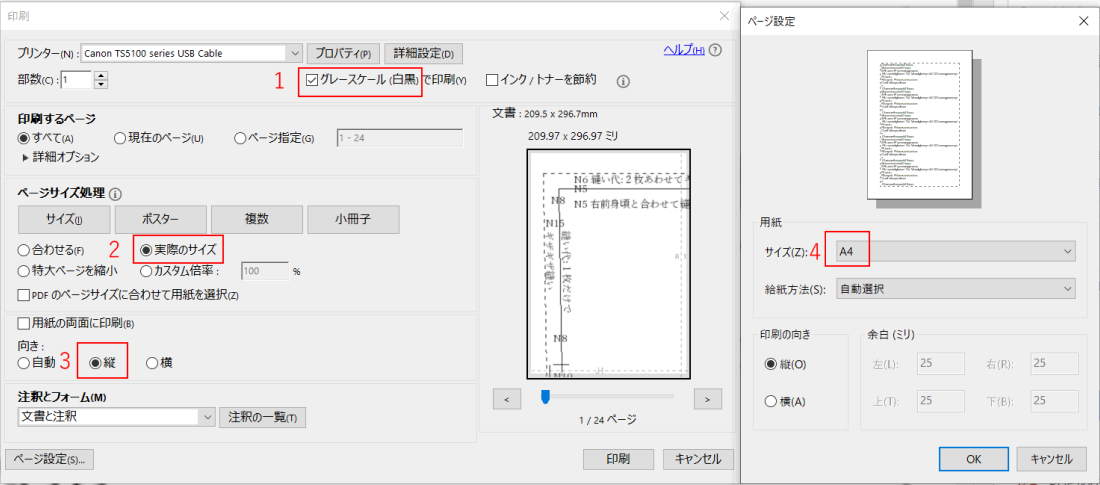
Task: Select 縦 orientation in print dialog
Action: (97, 363)
